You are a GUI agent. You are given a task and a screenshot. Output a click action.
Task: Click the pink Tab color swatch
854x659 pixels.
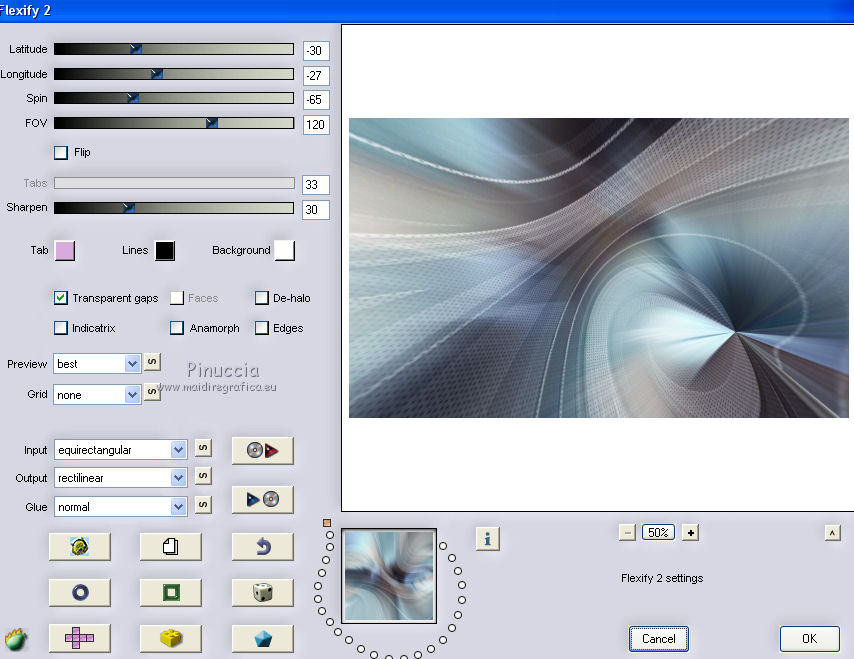pos(65,251)
